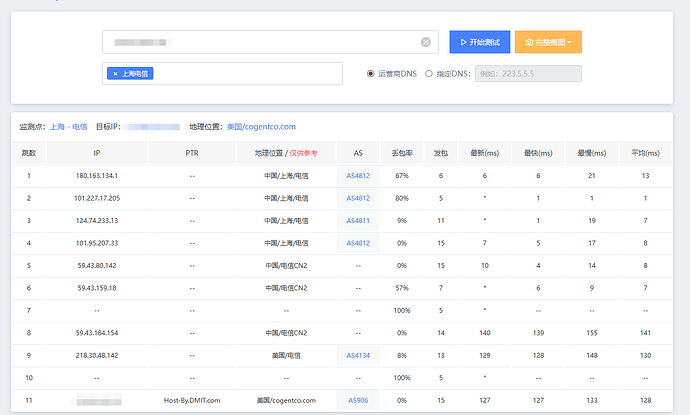Click the 平均(ms) column header
690x415 pixels.
pyautogui.click(x=646, y=153)
